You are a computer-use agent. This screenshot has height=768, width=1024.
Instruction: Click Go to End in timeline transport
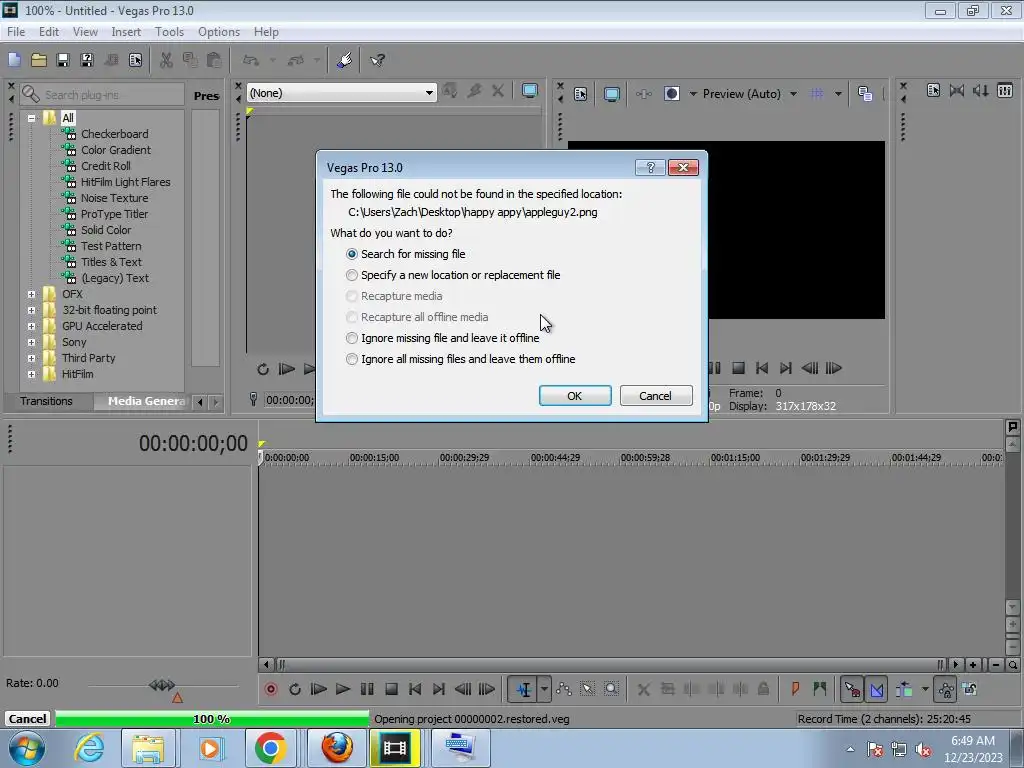pos(439,689)
